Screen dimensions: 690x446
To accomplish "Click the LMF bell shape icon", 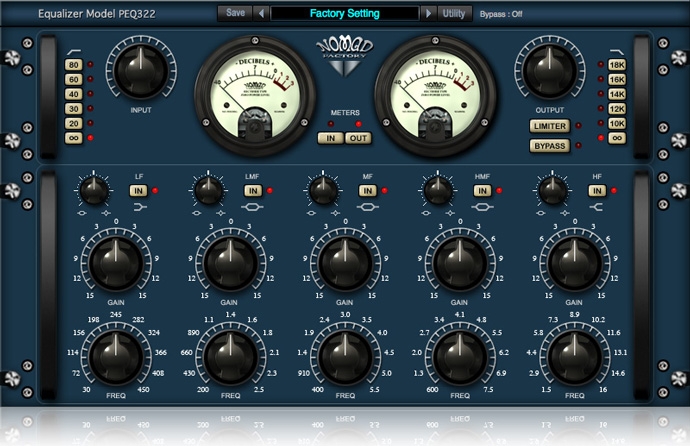I will click(x=253, y=206).
